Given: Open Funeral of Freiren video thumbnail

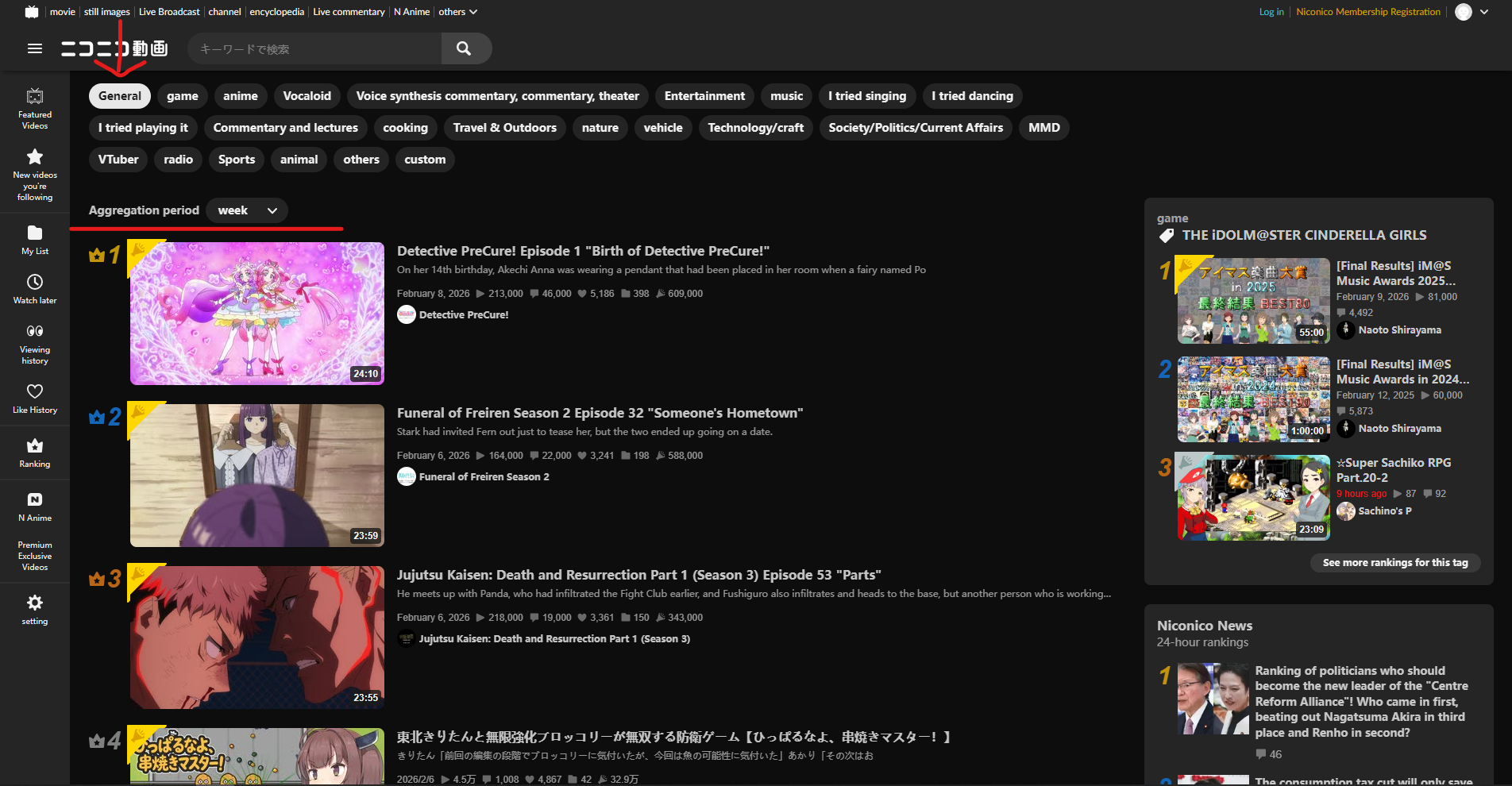Looking at the screenshot, I should pos(257,476).
